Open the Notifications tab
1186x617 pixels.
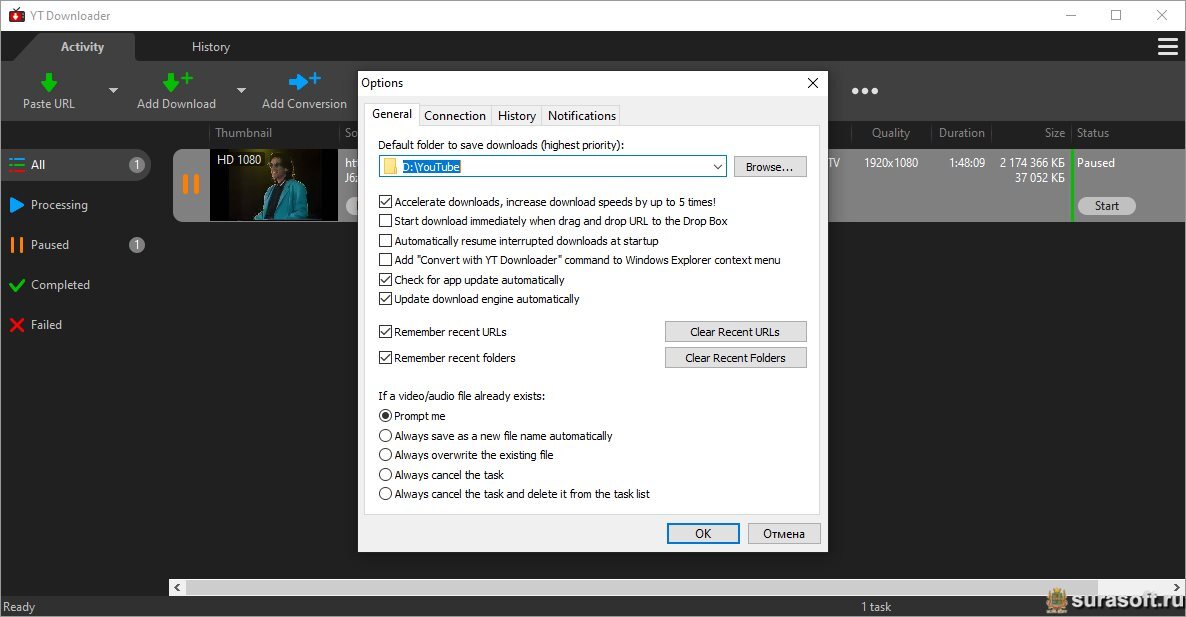(x=582, y=116)
